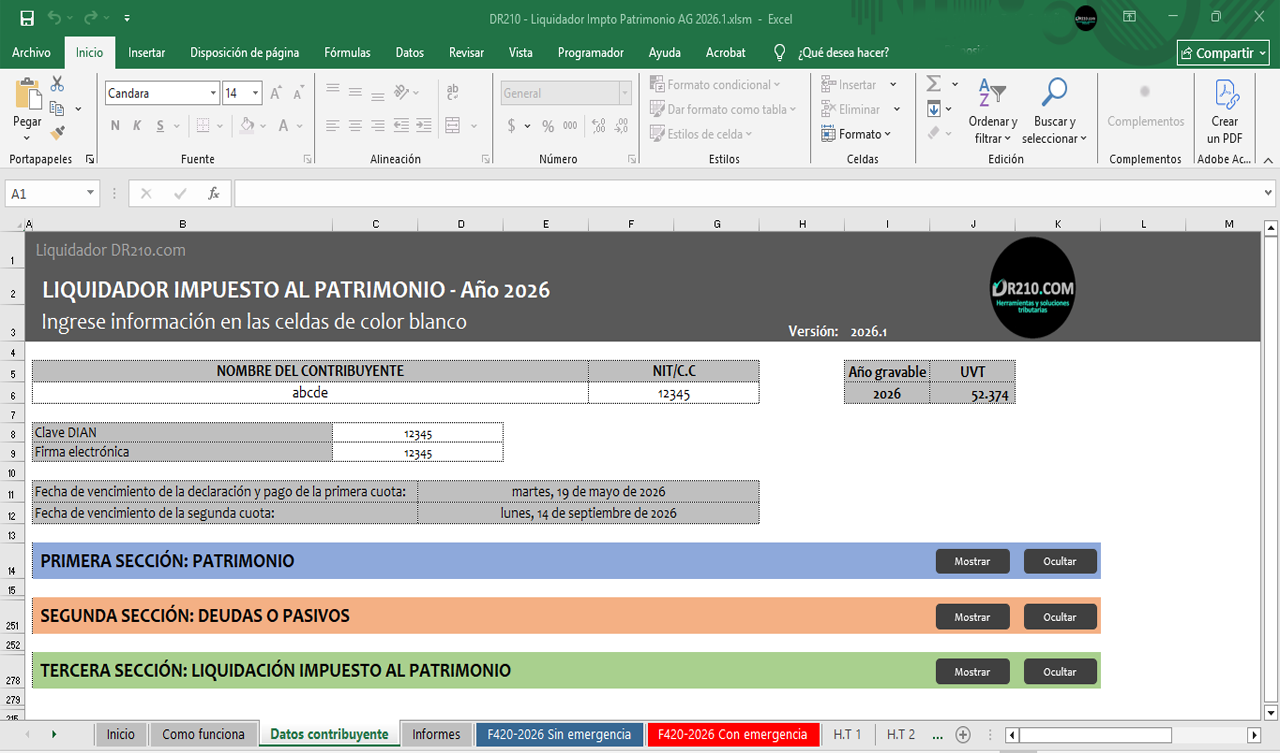Screen dimensions: 1280x753
Task: Expand the Name Box dropdown arrow
Action: (90, 194)
